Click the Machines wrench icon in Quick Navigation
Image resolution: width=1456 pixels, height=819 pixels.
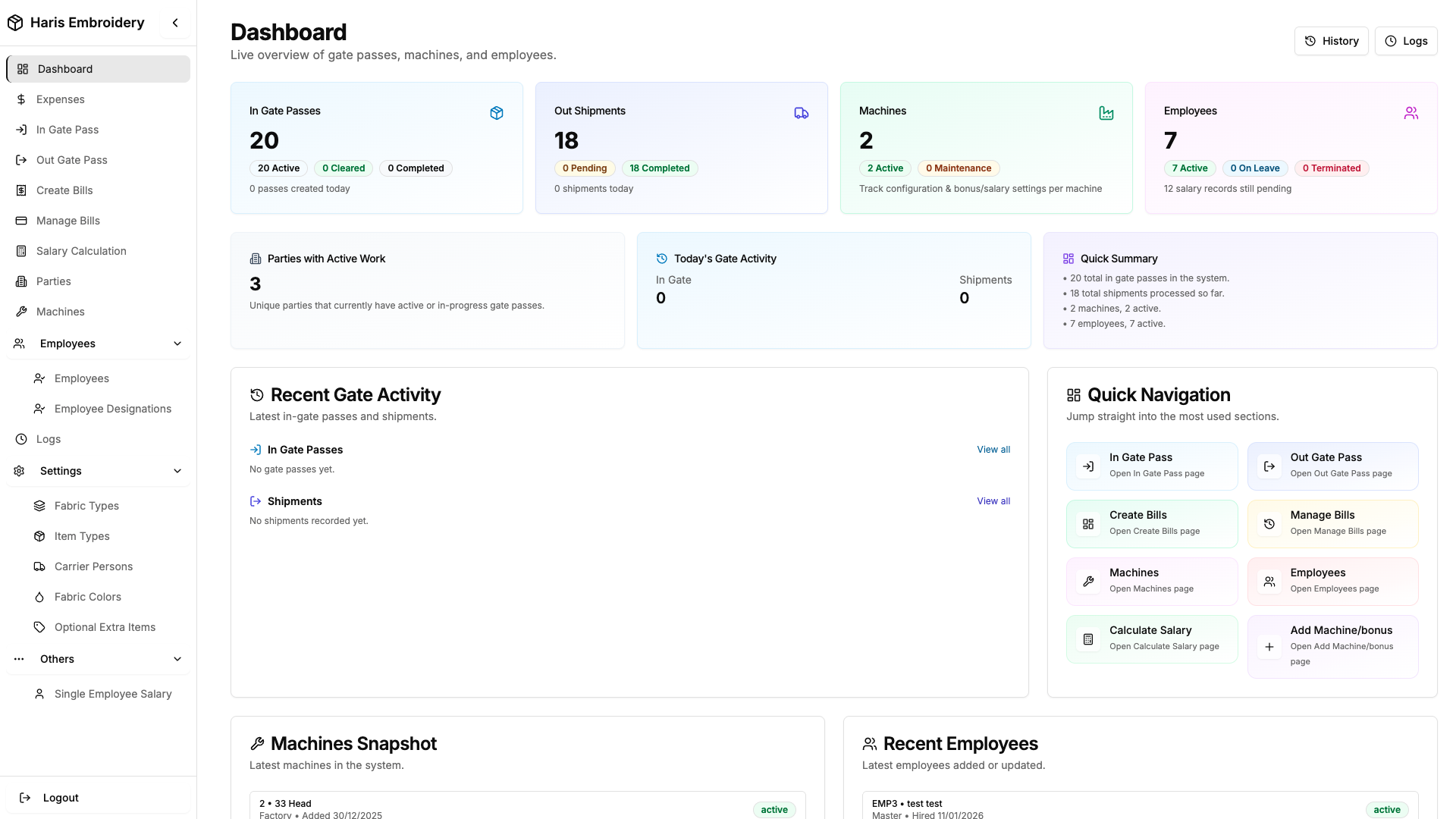(x=1088, y=582)
